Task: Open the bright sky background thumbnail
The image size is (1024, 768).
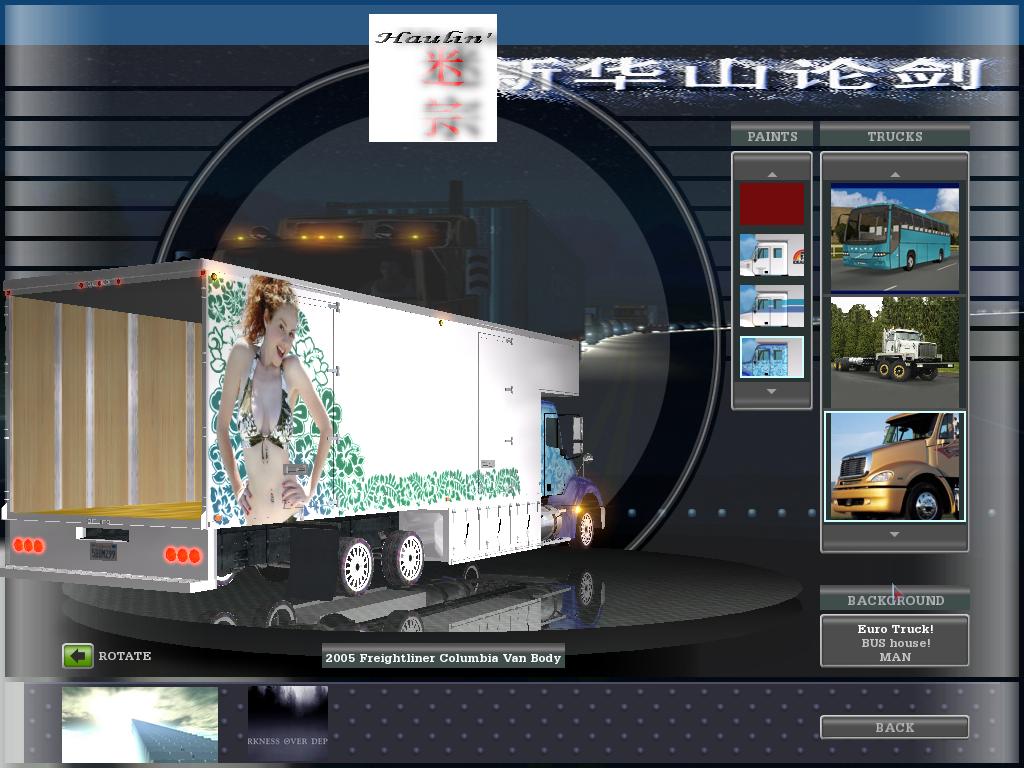Action: (140, 724)
